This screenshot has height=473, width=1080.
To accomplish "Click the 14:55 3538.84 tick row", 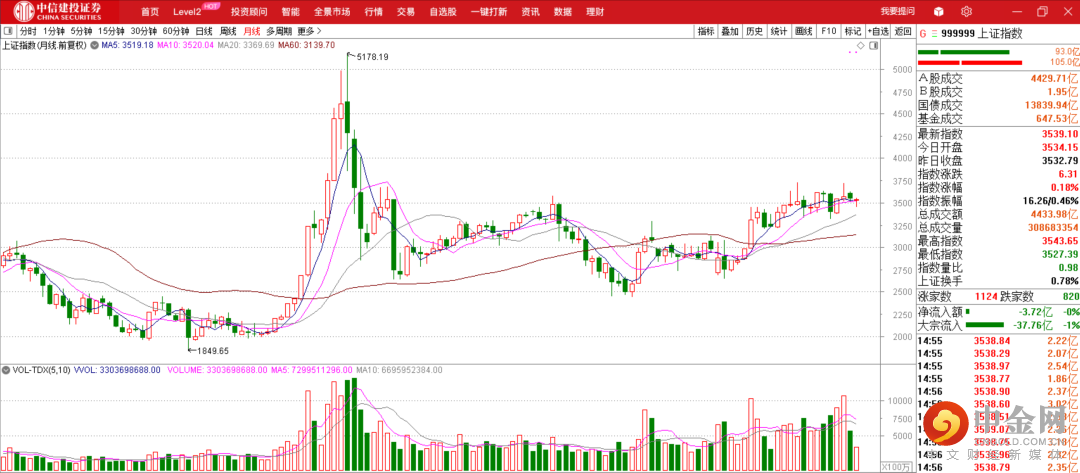I will click(x=997, y=340).
